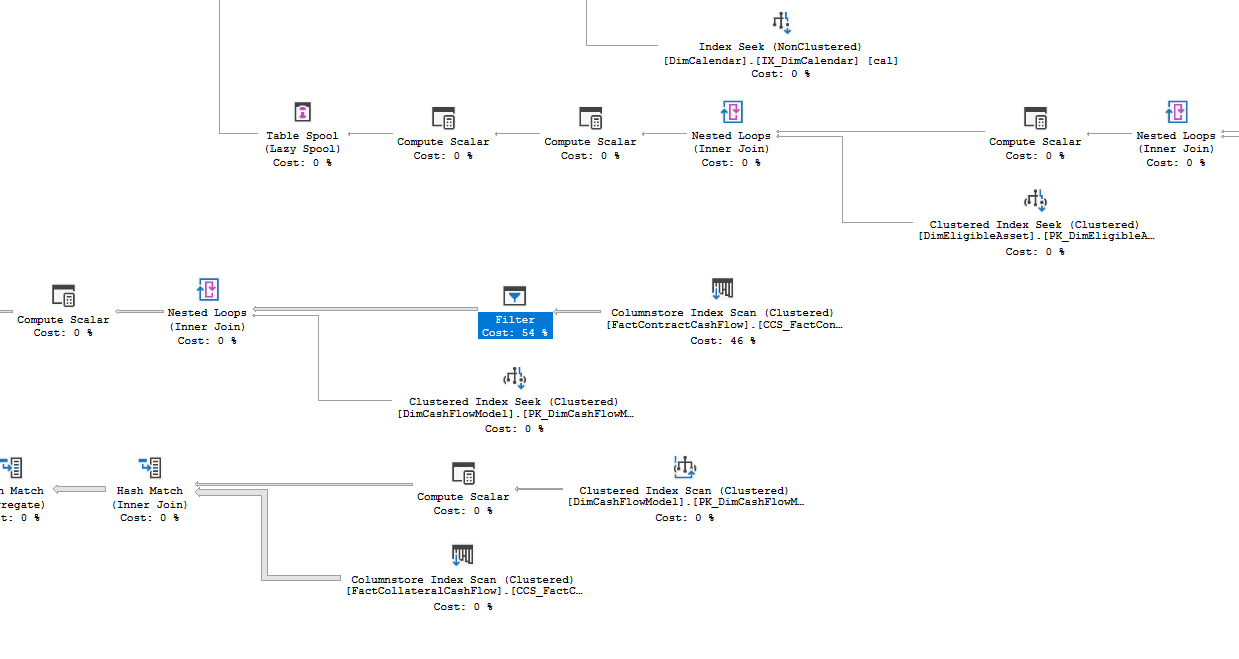Select the Clustered Index Scan icon beside Compute Scalar

[686, 467]
